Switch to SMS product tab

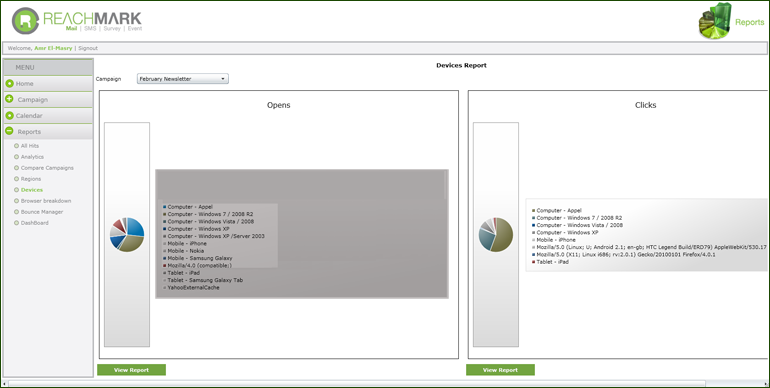click(90, 28)
